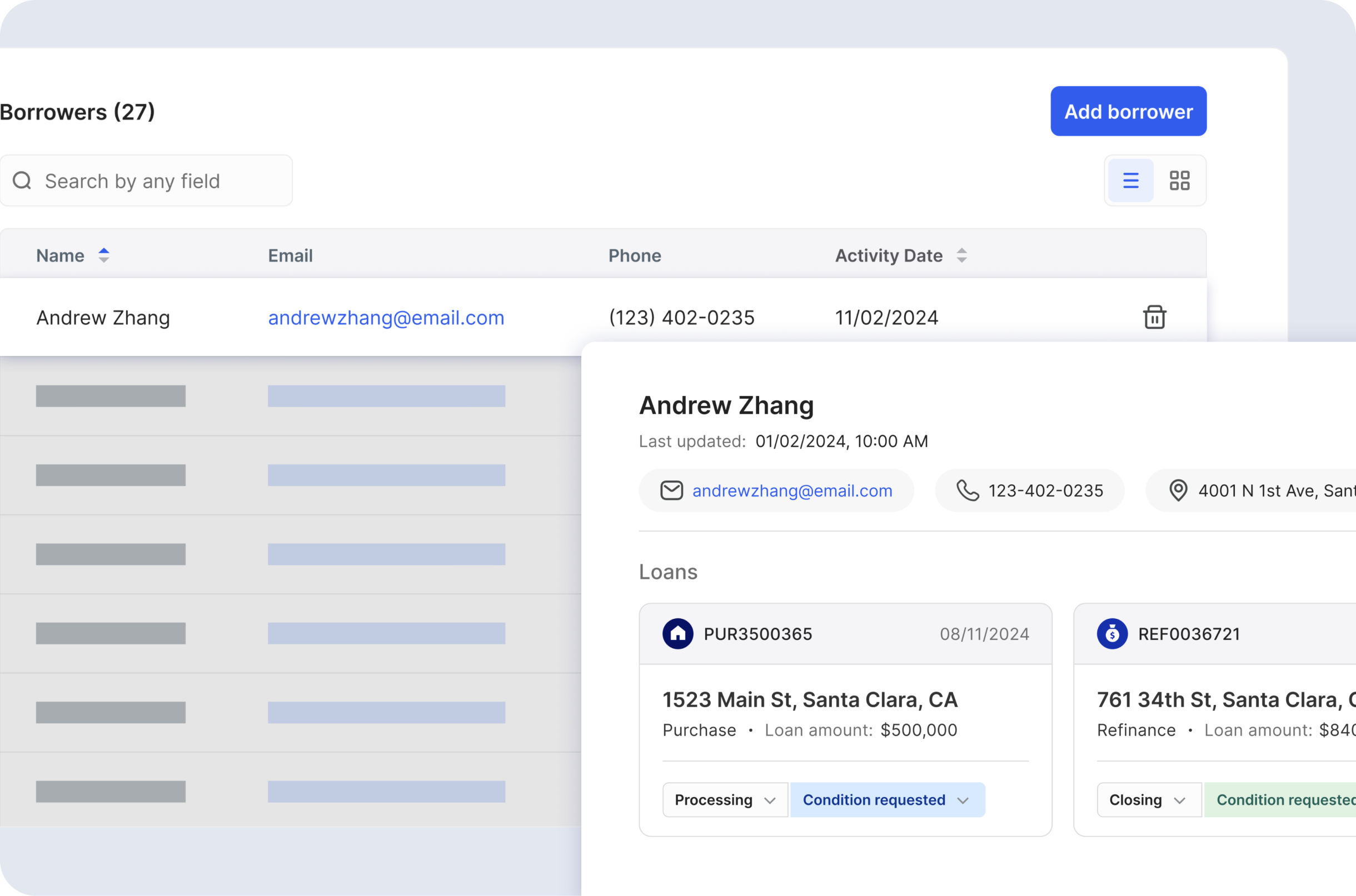Image resolution: width=1356 pixels, height=896 pixels.
Task: Click the Email column header
Action: [291, 256]
